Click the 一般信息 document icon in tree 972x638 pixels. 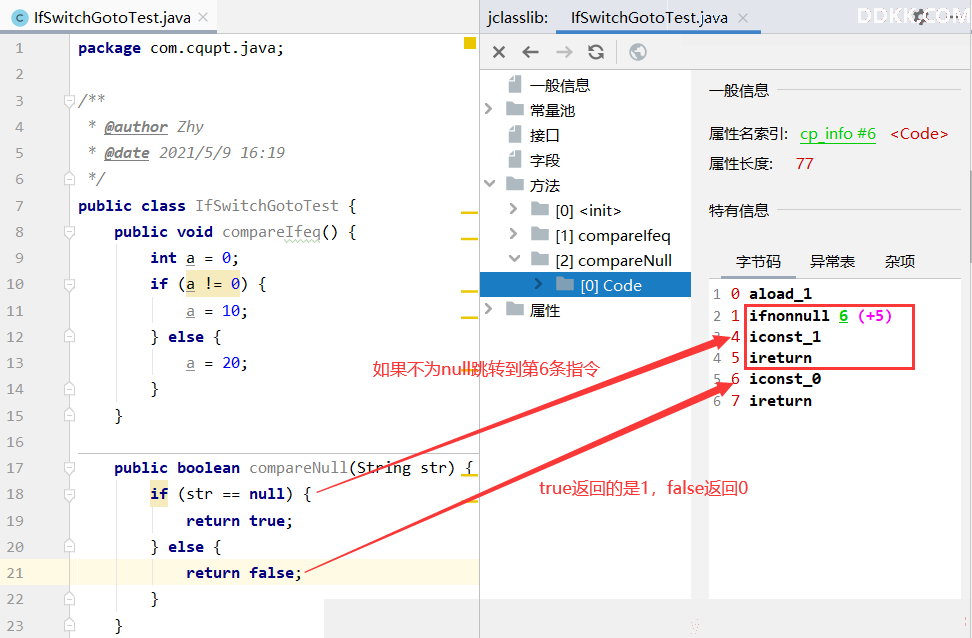pyautogui.click(x=515, y=84)
